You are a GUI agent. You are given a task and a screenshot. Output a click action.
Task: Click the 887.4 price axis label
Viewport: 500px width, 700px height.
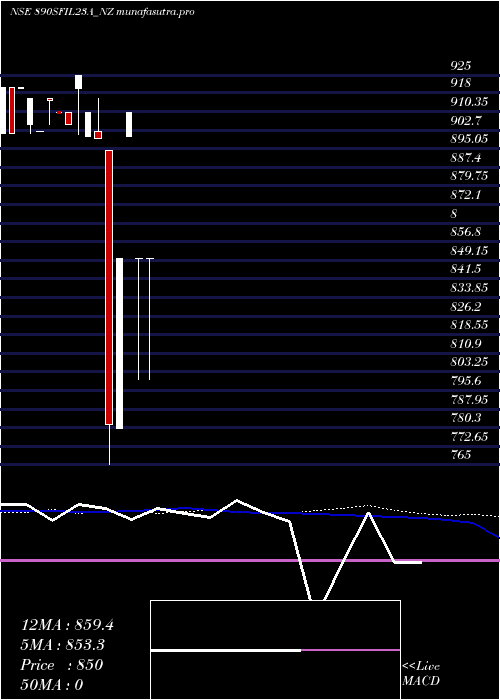click(x=466, y=158)
